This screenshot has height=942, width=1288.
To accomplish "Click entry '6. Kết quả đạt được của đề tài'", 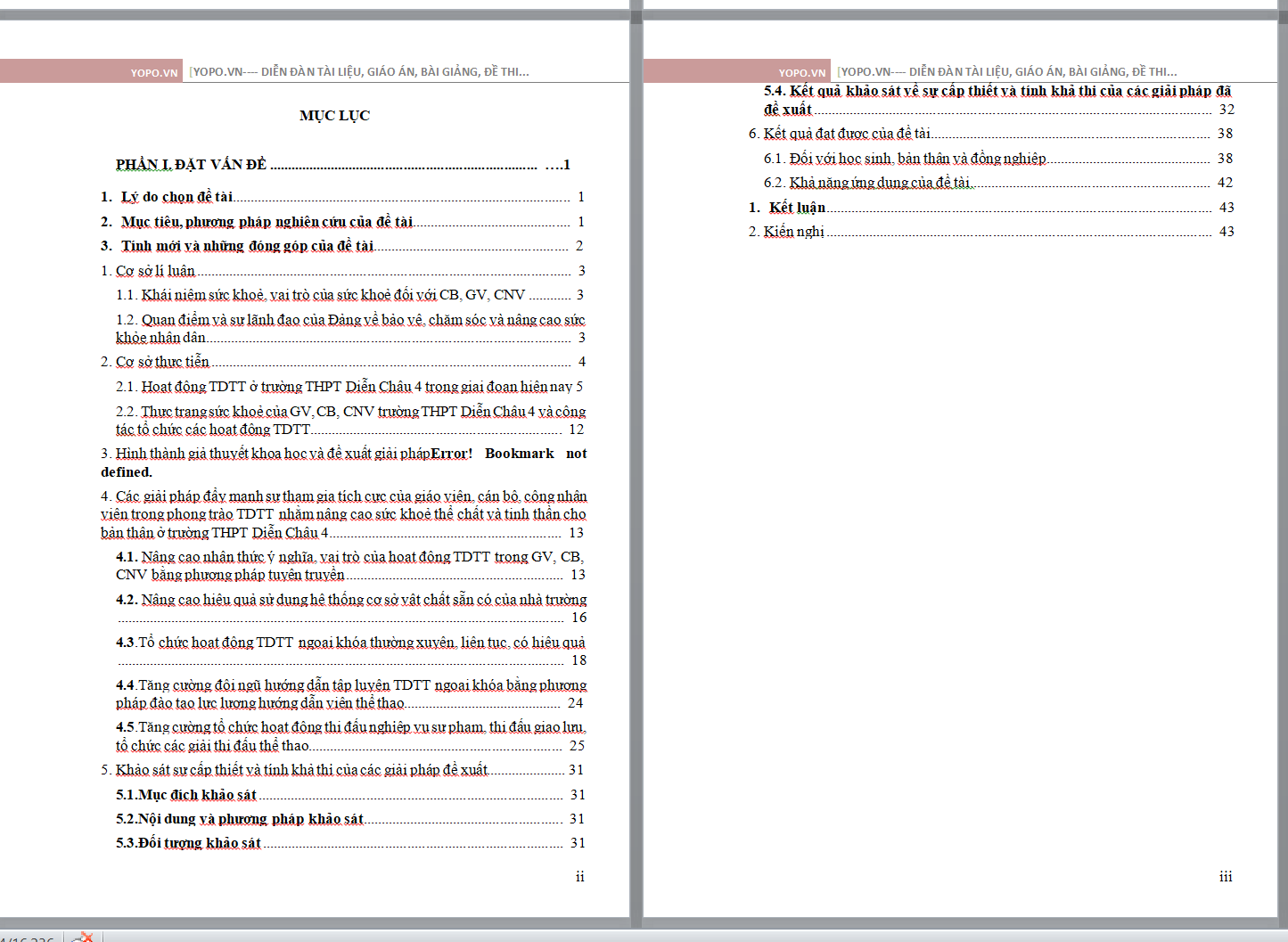I will pyautogui.click(x=990, y=134).
